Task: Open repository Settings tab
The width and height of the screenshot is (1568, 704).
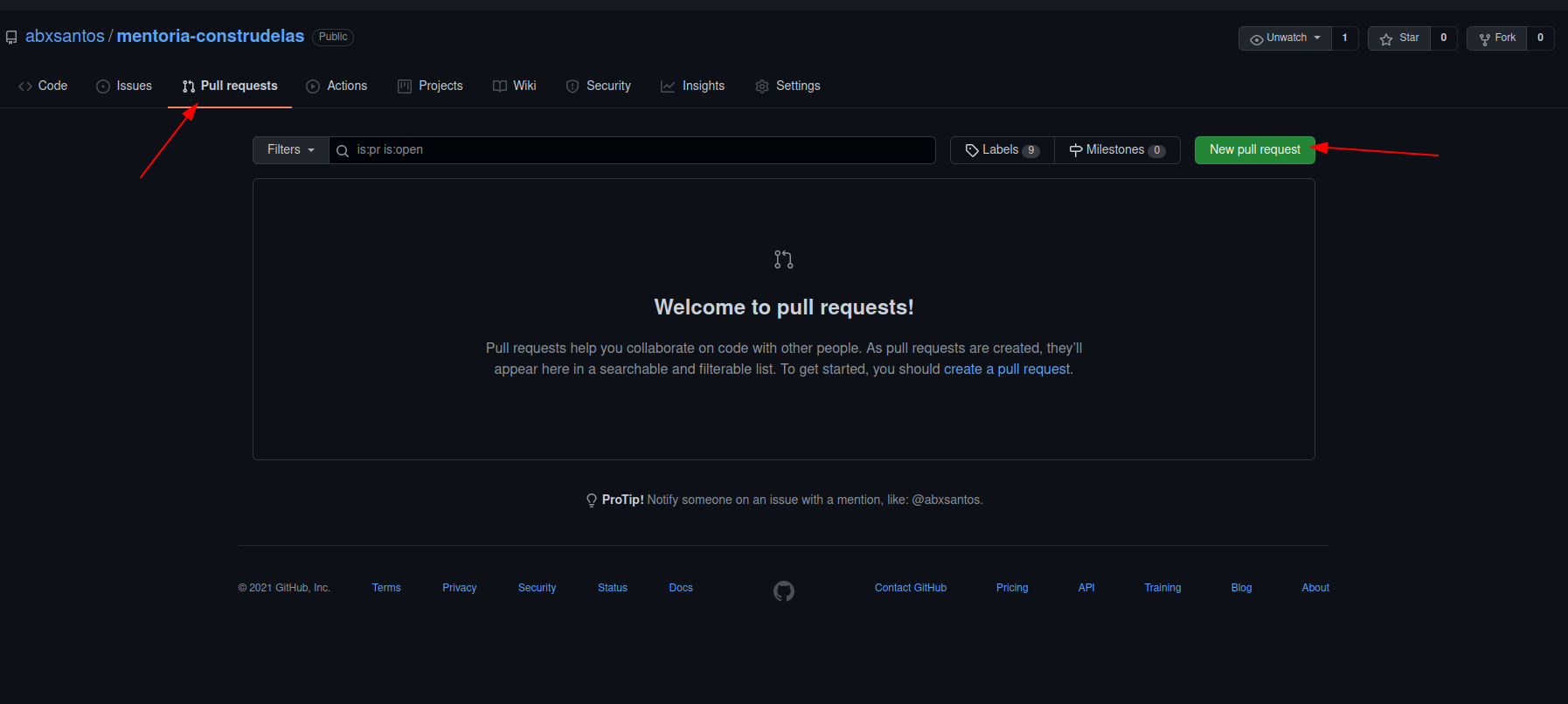Action: pos(787,86)
